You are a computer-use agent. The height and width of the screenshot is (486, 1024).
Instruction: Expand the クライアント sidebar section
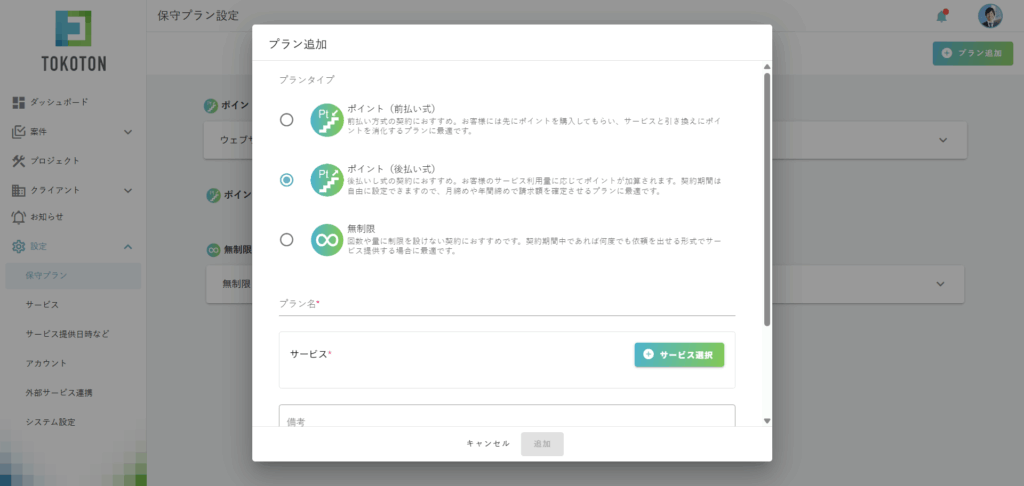[127, 190]
